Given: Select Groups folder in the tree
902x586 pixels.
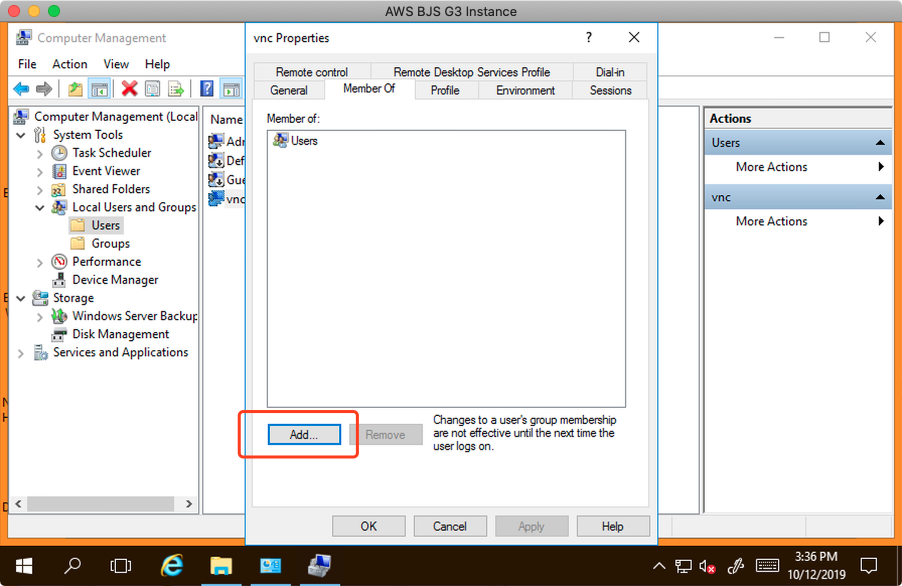Looking at the screenshot, I should coord(110,243).
